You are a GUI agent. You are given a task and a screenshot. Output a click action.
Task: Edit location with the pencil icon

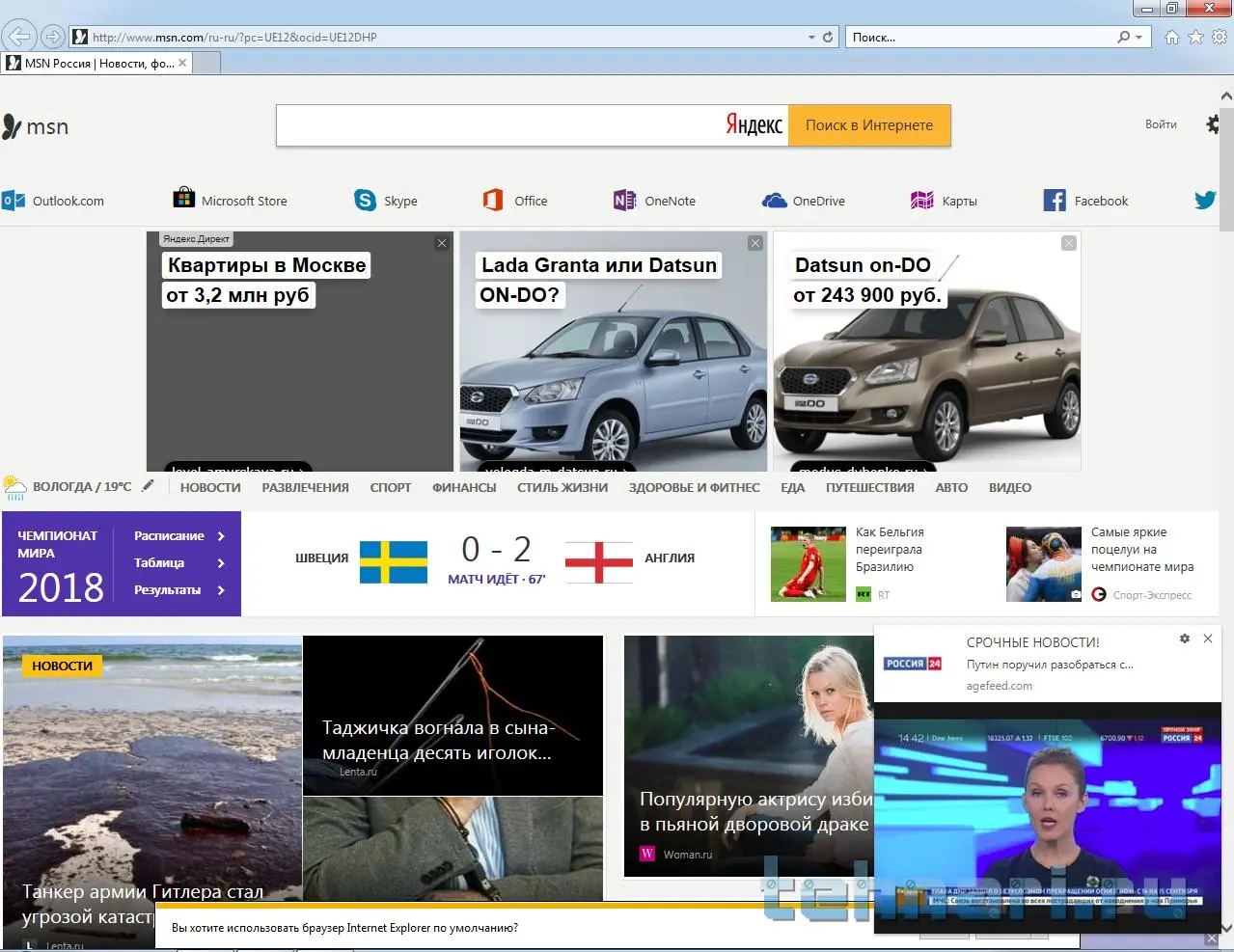(x=148, y=486)
